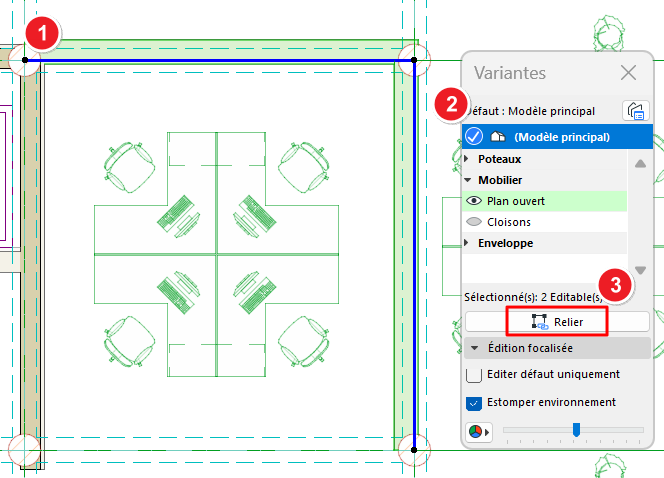Image resolution: width=664 pixels, height=478 pixels.
Task: Expand the Enveloppe group
Action: pyautogui.click(x=467, y=243)
